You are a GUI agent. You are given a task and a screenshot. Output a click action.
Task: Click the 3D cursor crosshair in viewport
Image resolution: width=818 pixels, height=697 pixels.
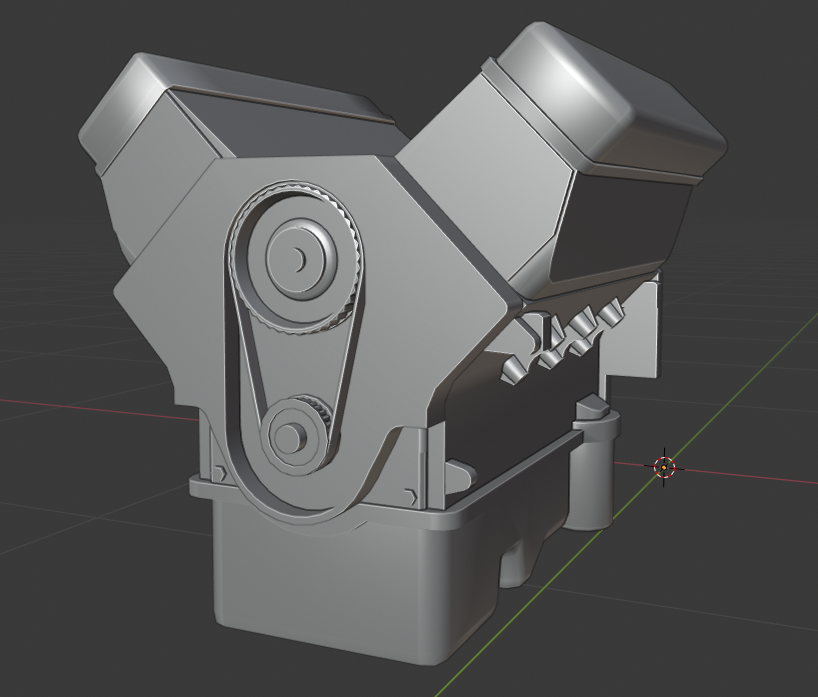(x=664, y=467)
